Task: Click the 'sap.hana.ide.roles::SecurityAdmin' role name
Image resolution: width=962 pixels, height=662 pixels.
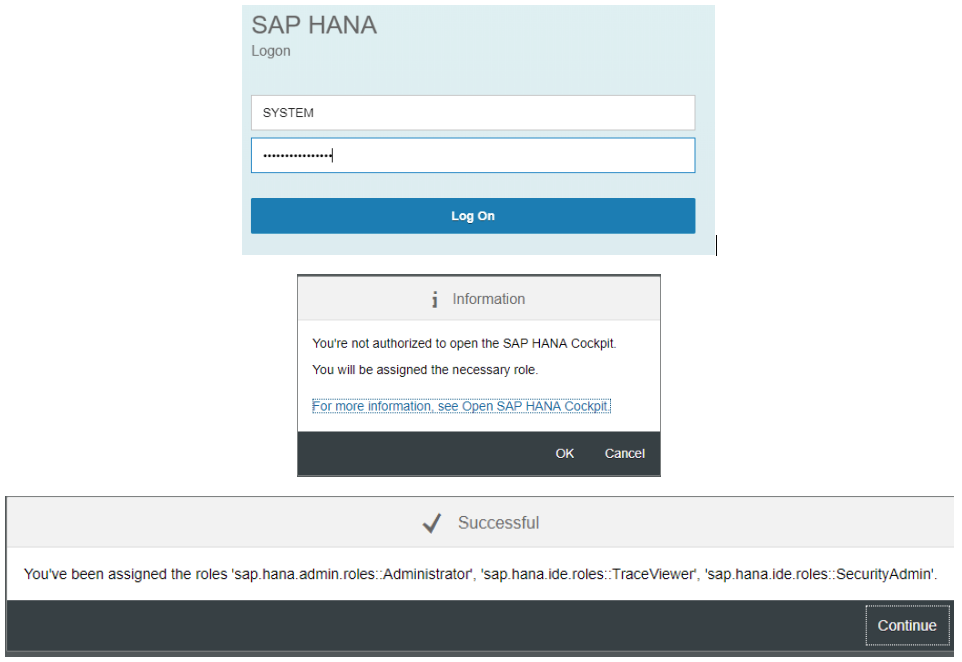Action: pyautogui.click(x=820, y=574)
